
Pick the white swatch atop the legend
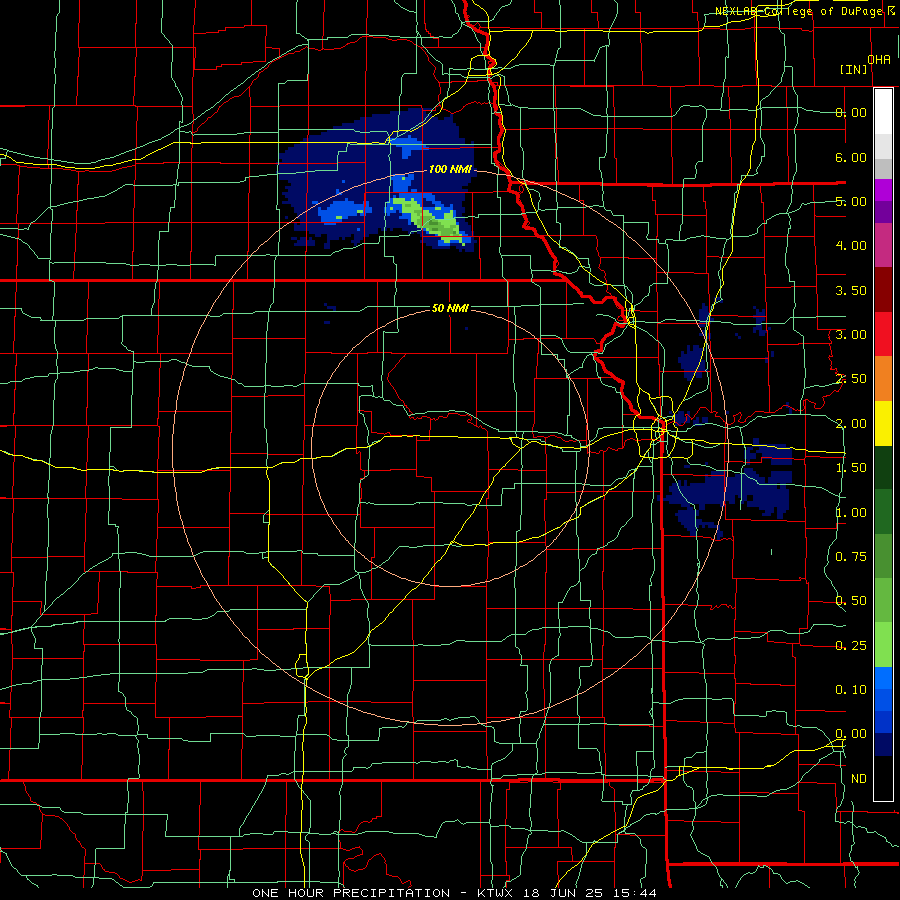click(883, 112)
